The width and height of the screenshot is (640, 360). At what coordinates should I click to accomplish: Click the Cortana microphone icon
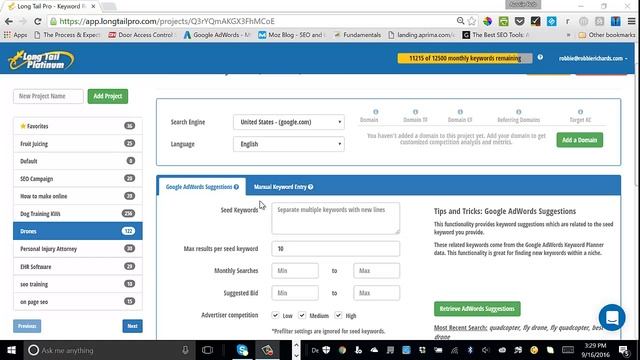coord(185,350)
